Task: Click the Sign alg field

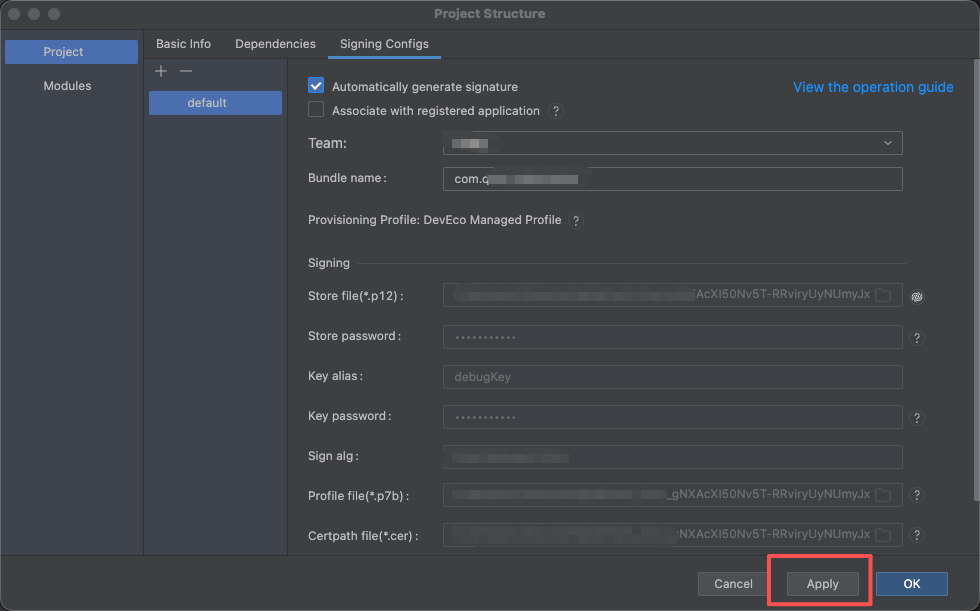Action: (672, 457)
